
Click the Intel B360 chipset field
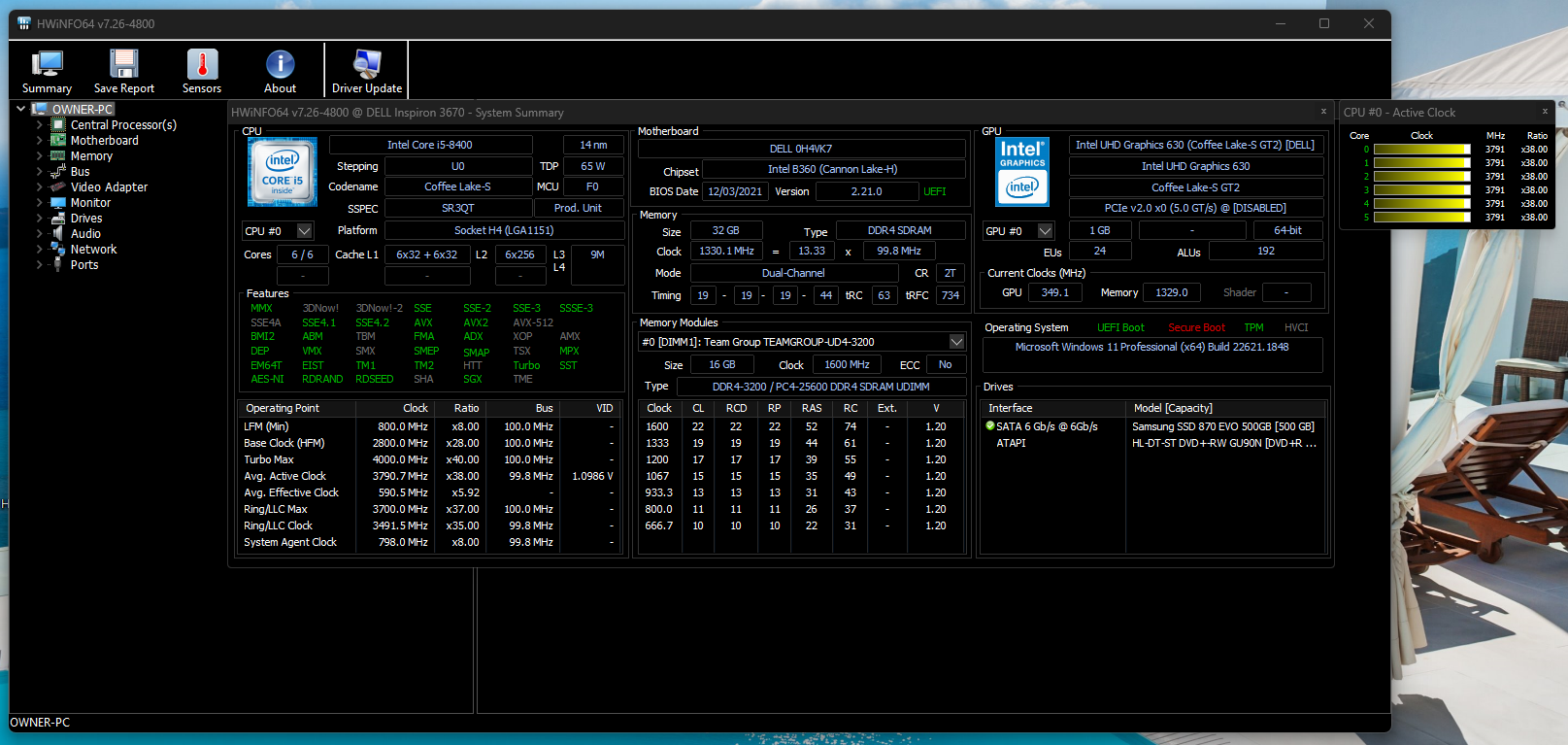click(833, 169)
